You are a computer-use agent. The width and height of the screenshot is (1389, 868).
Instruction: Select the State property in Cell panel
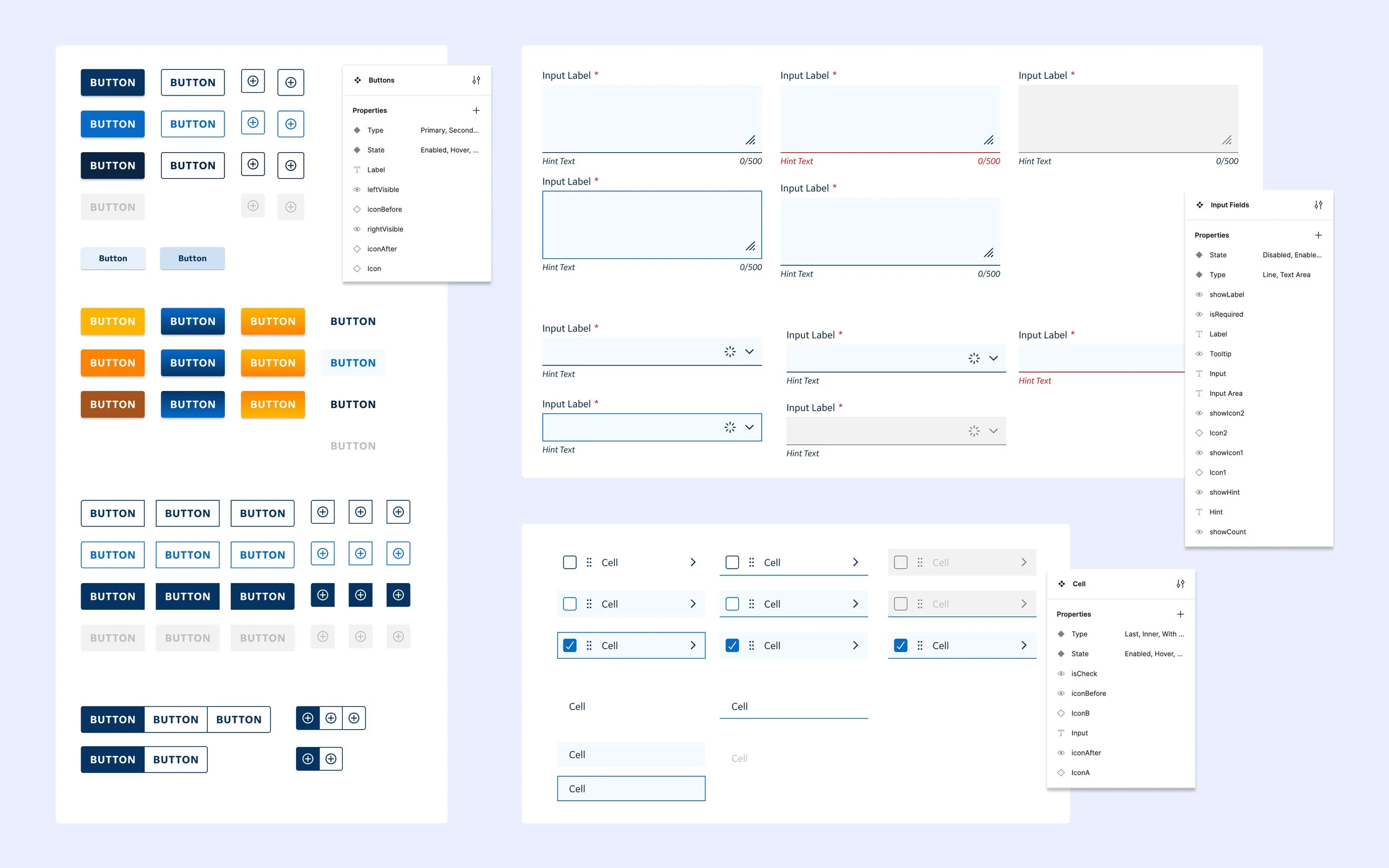tap(1080, 654)
